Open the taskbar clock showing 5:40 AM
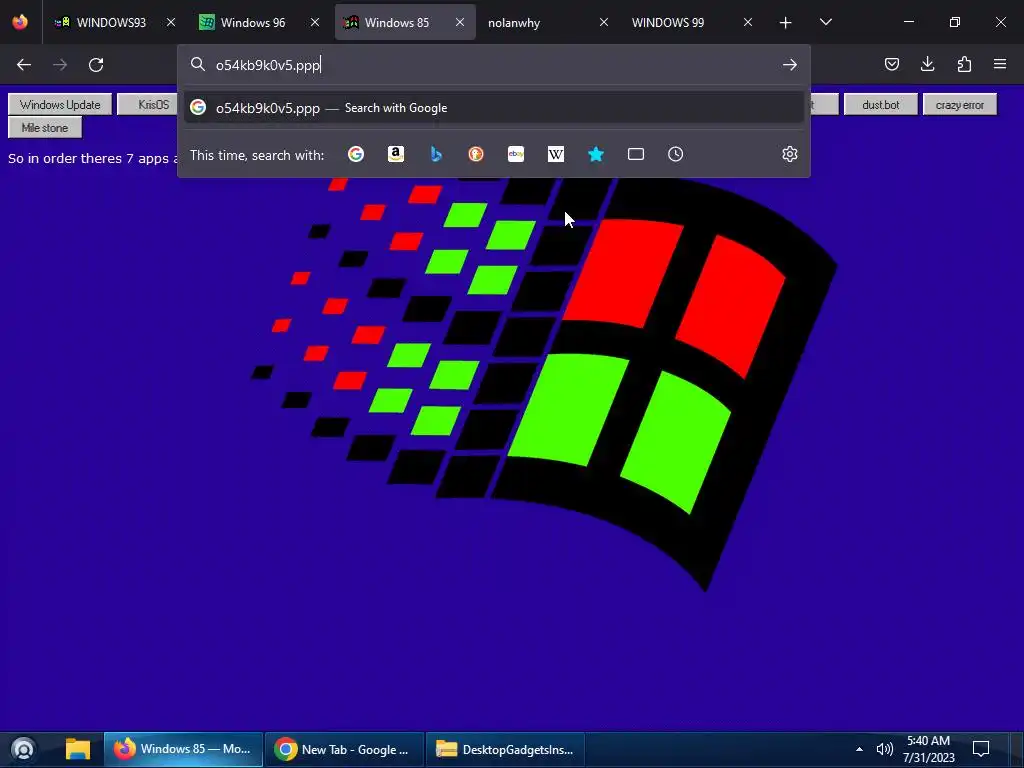 (x=929, y=749)
